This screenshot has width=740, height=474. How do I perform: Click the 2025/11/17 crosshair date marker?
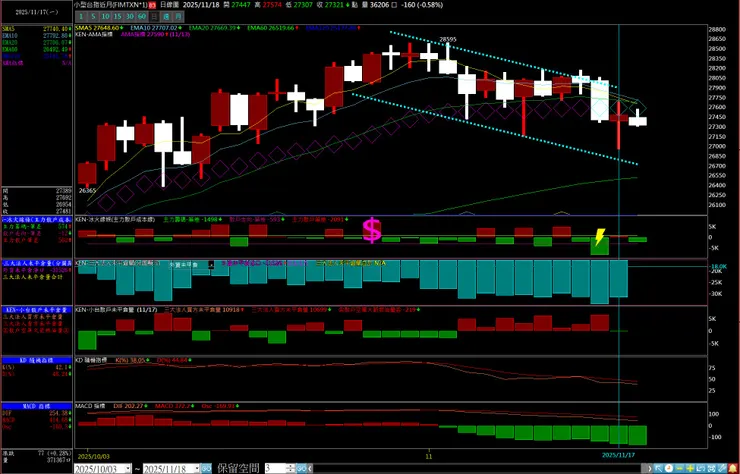(618, 456)
